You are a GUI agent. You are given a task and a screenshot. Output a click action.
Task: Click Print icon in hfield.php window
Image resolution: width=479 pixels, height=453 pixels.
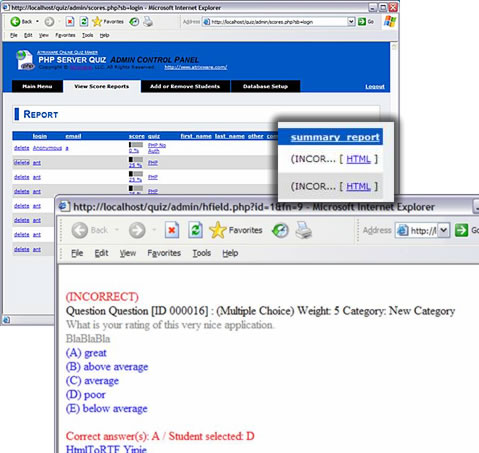tap(304, 230)
